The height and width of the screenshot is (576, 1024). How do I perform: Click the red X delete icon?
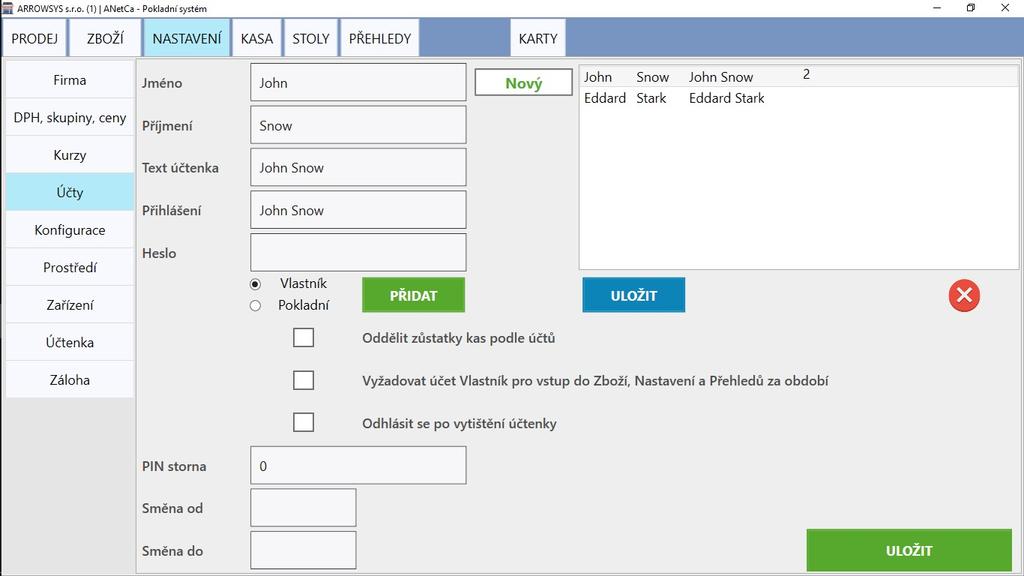pyautogui.click(x=964, y=296)
